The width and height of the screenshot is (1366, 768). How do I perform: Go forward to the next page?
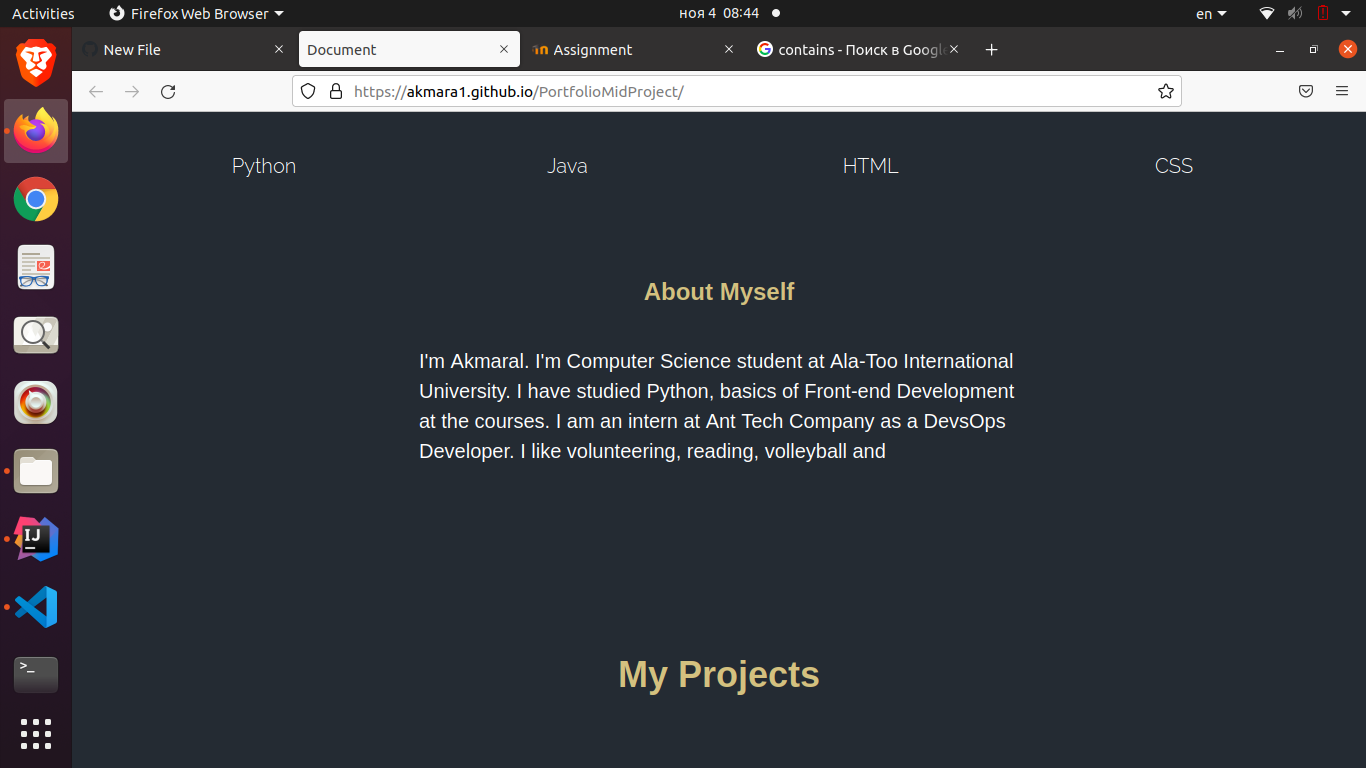[x=132, y=91]
